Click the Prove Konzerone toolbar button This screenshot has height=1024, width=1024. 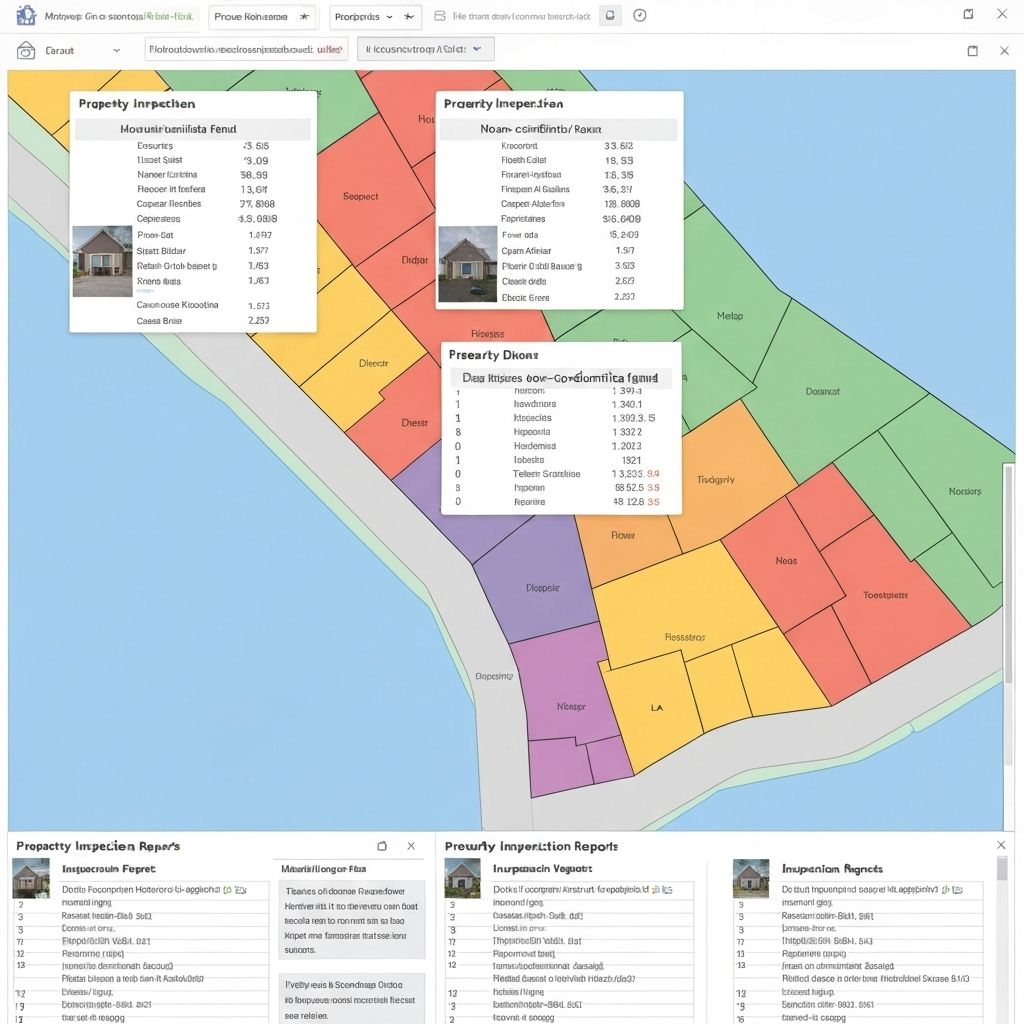258,16
